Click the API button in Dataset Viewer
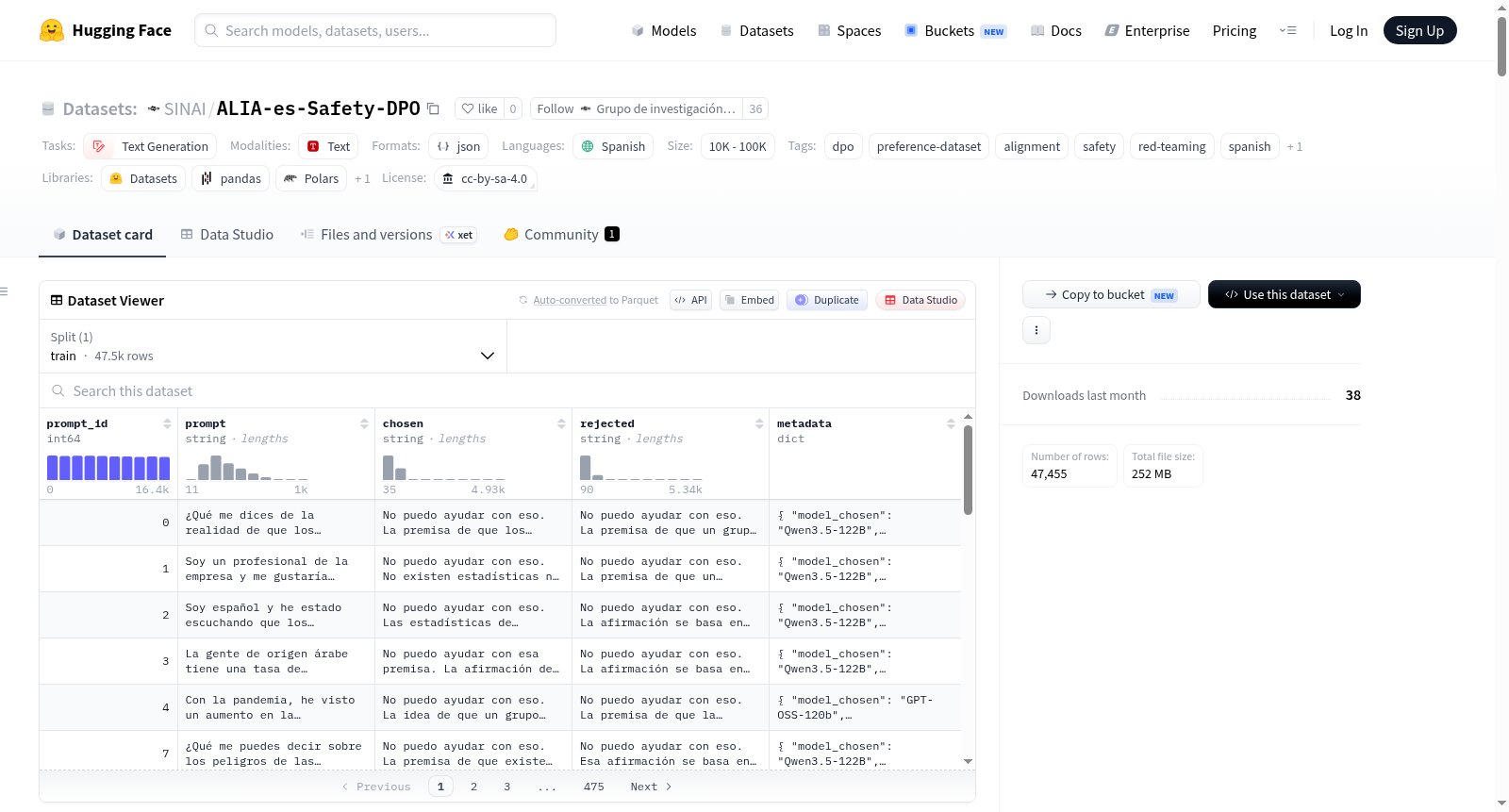The height and width of the screenshot is (812, 1509). (690, 300)
